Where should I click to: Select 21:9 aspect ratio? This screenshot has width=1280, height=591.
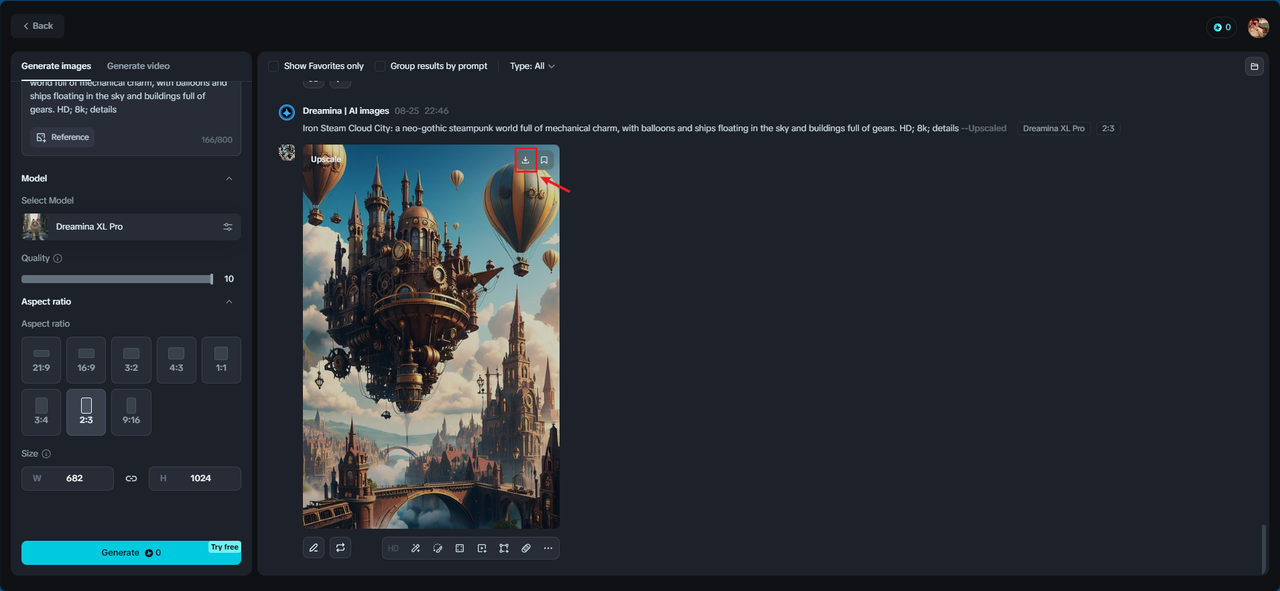click(x=41, y=360)
